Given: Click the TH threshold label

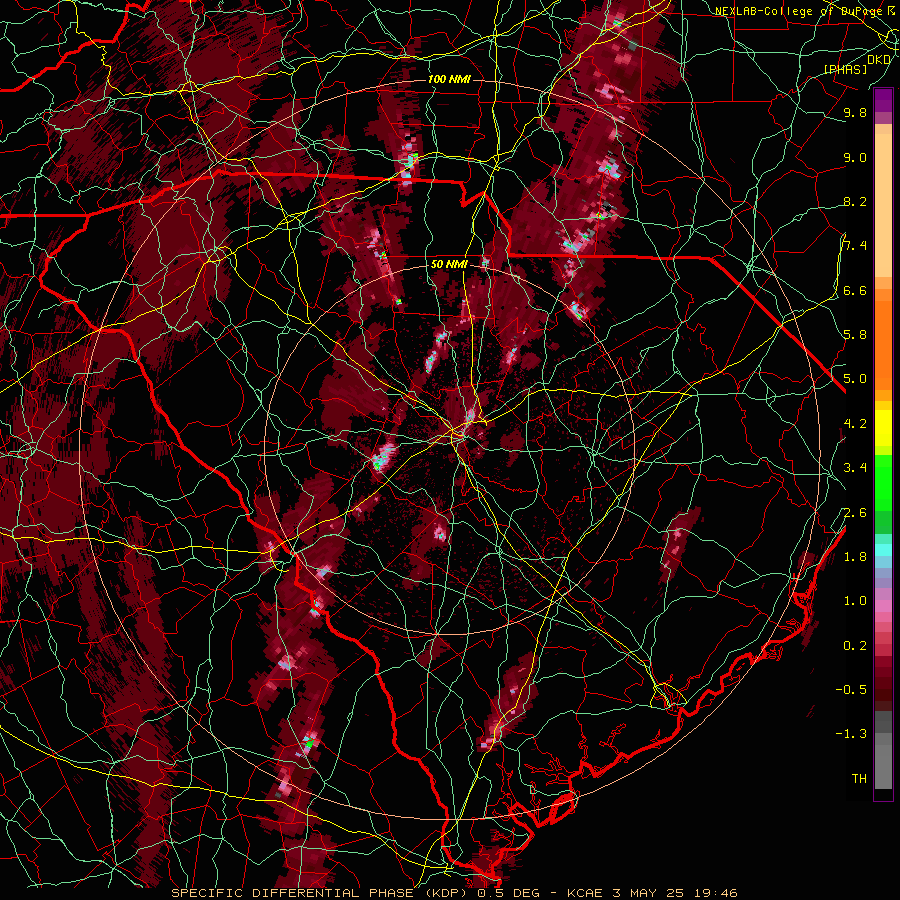Looking at the screenshot, I should coord(859,779).
